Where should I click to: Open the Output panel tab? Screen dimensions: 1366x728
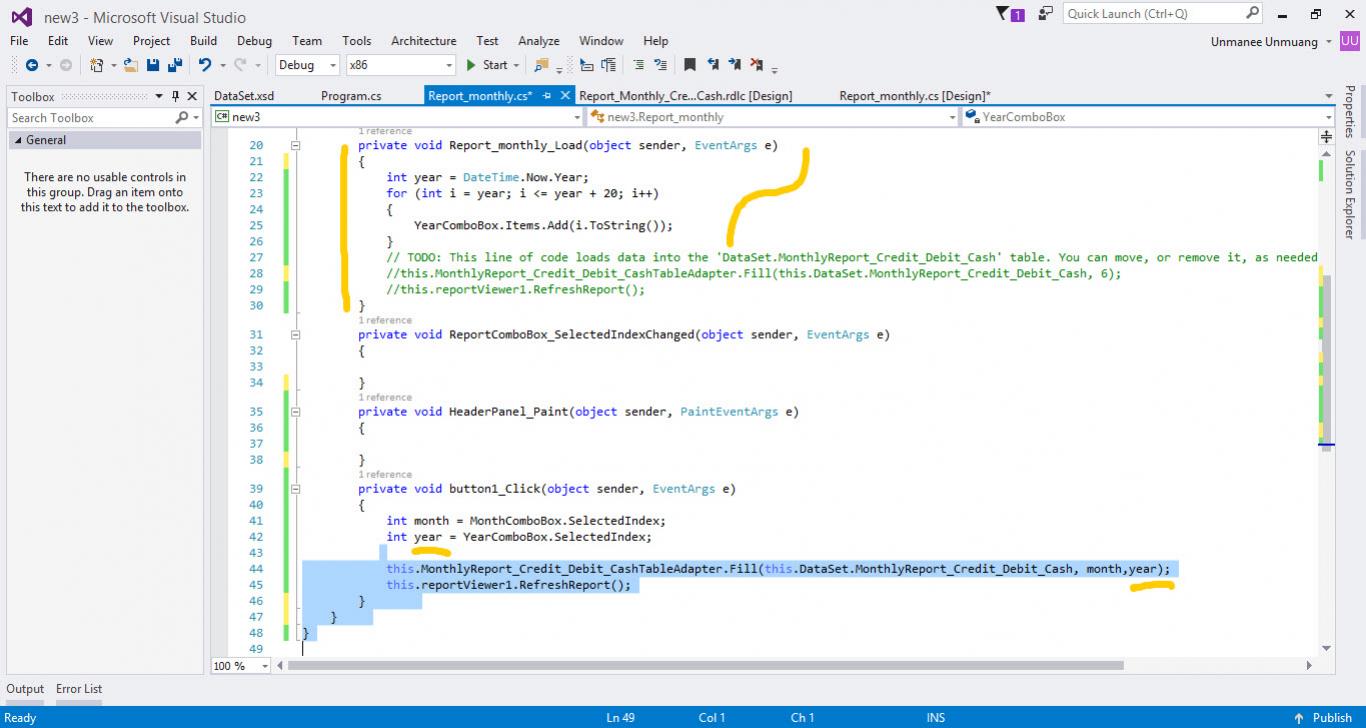25,689
